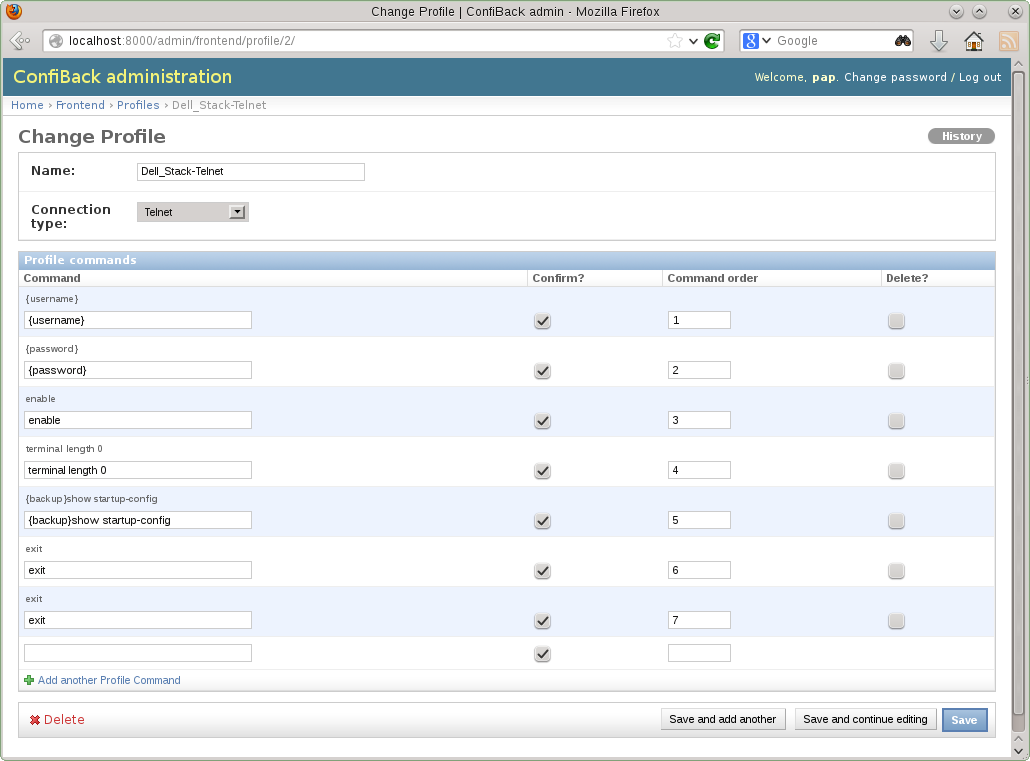Click the green plus before Add another Profile Command
The height and width of the screenshot is (761, 1030).
(x=29, y=680)
